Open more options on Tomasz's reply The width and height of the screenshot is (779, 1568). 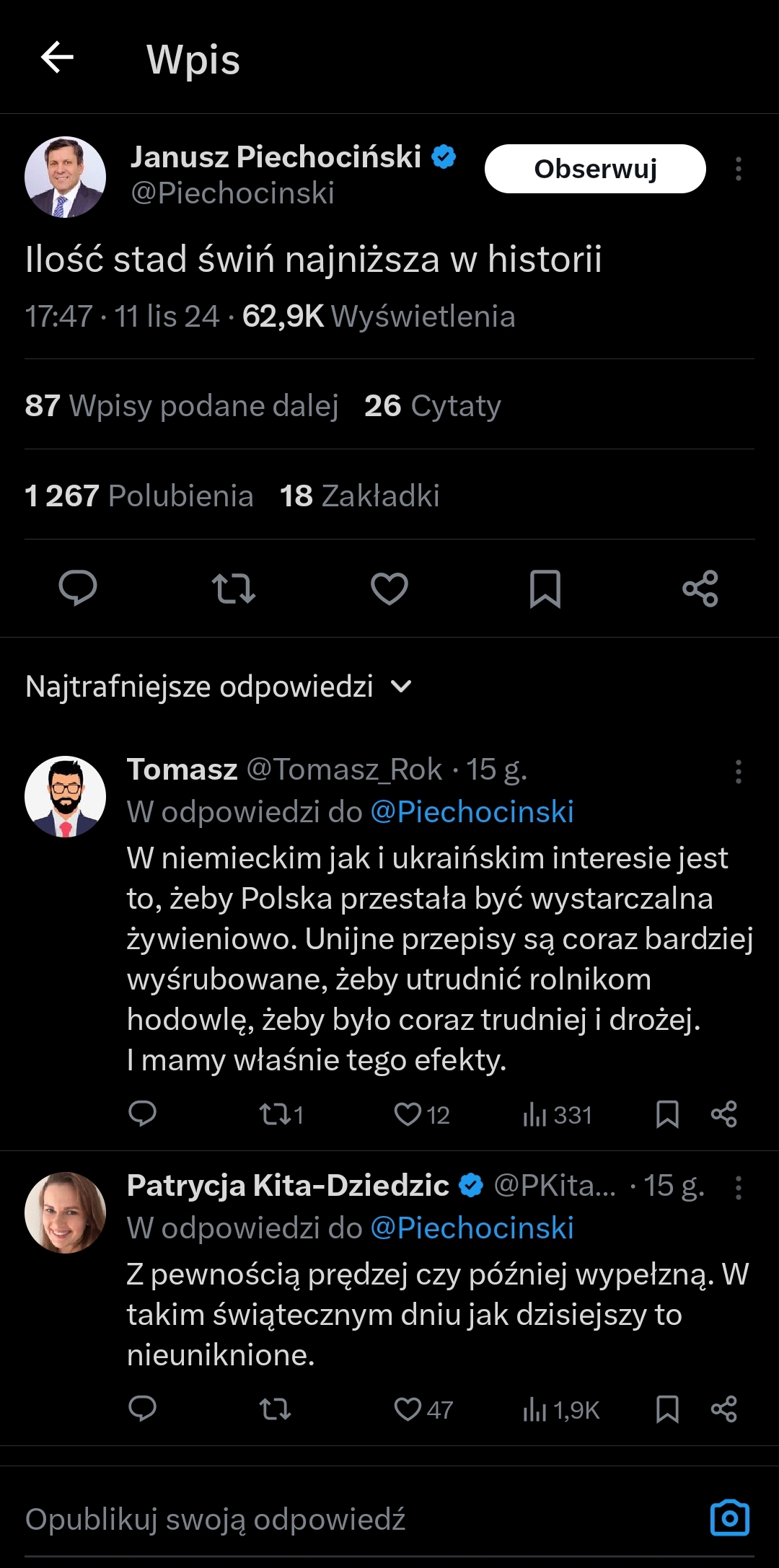(738, 771)
